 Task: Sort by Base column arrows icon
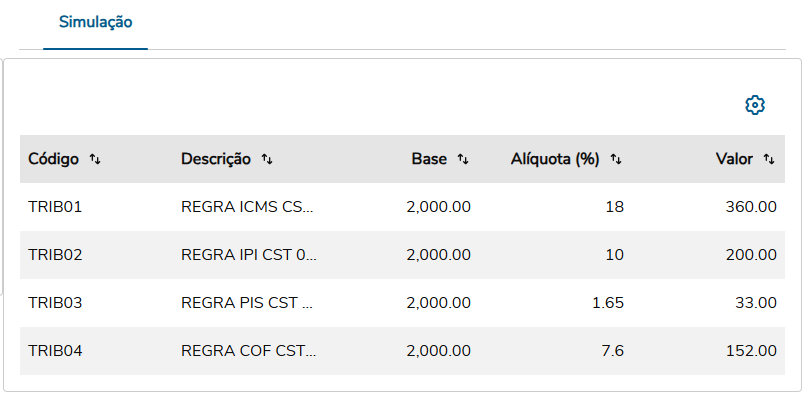[x=463, y=159]
